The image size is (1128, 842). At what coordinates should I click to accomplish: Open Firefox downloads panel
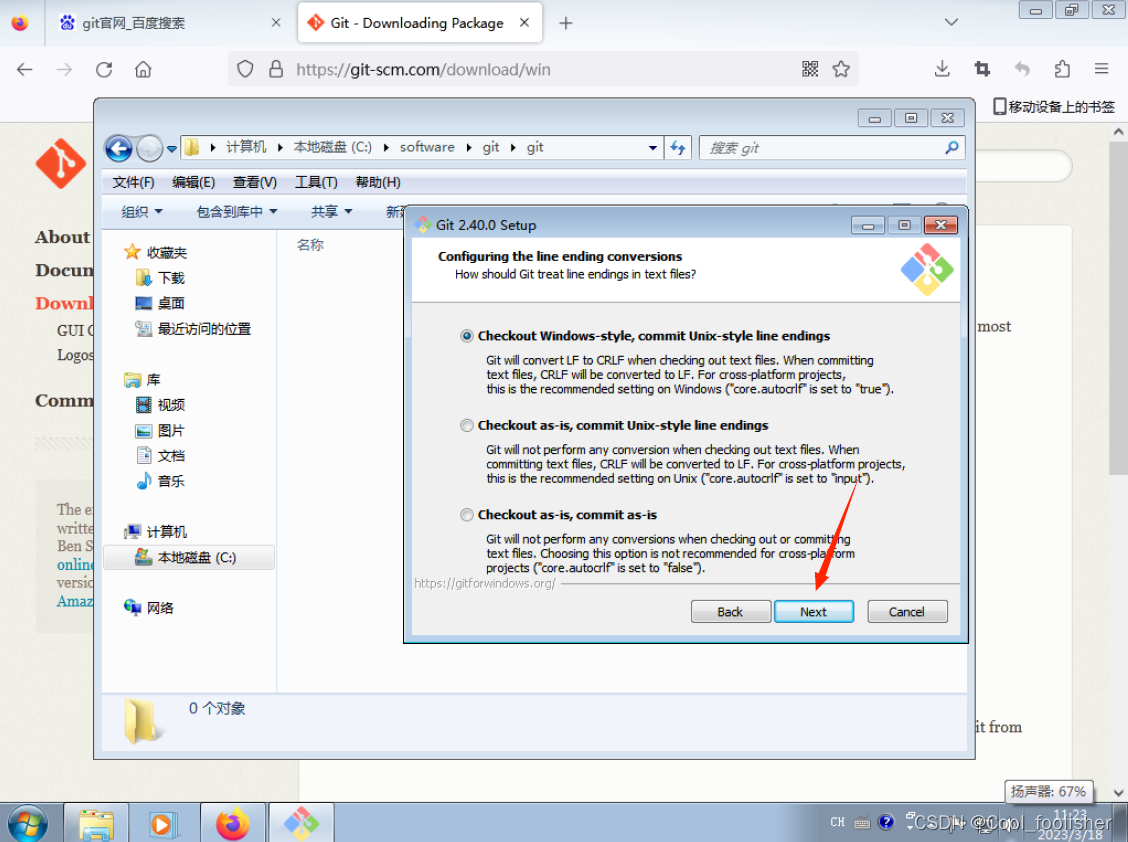(942, 69)
